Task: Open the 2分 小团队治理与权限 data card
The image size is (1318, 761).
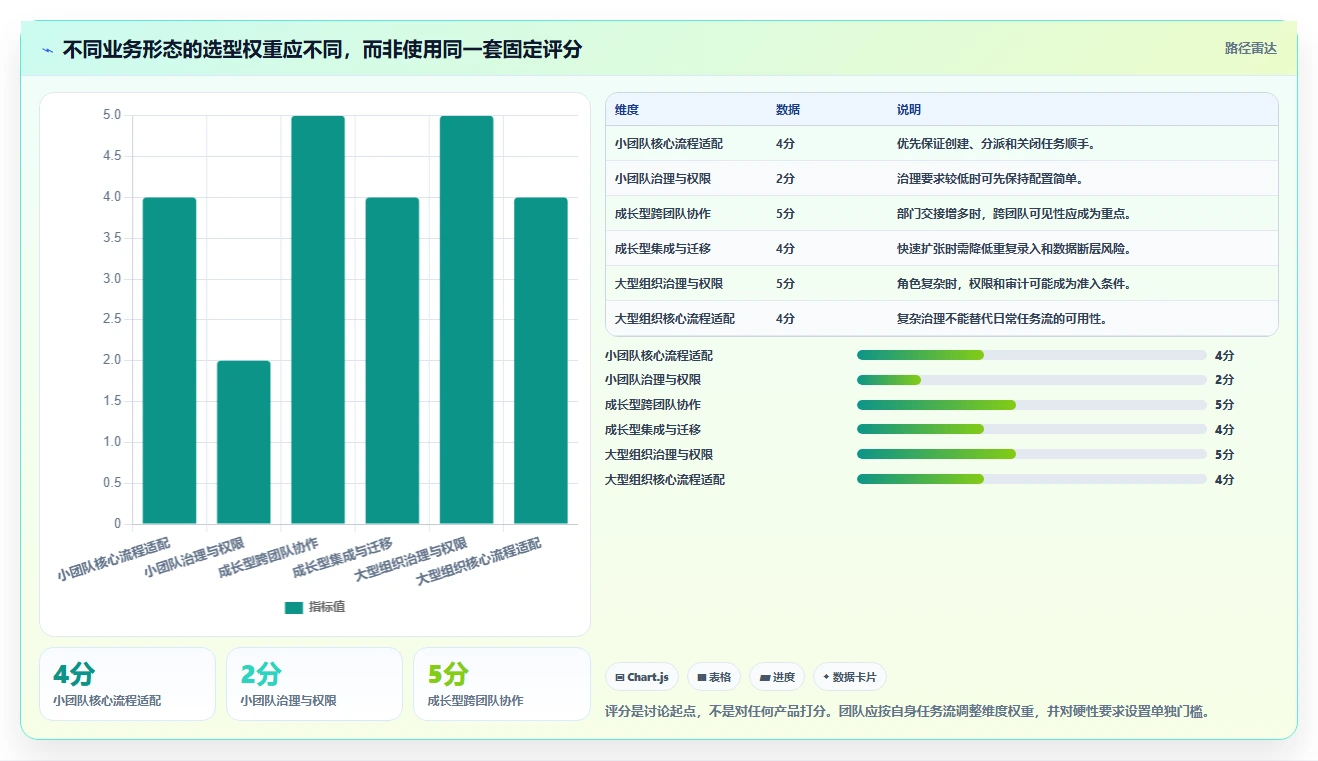Action: pos(314,684)
